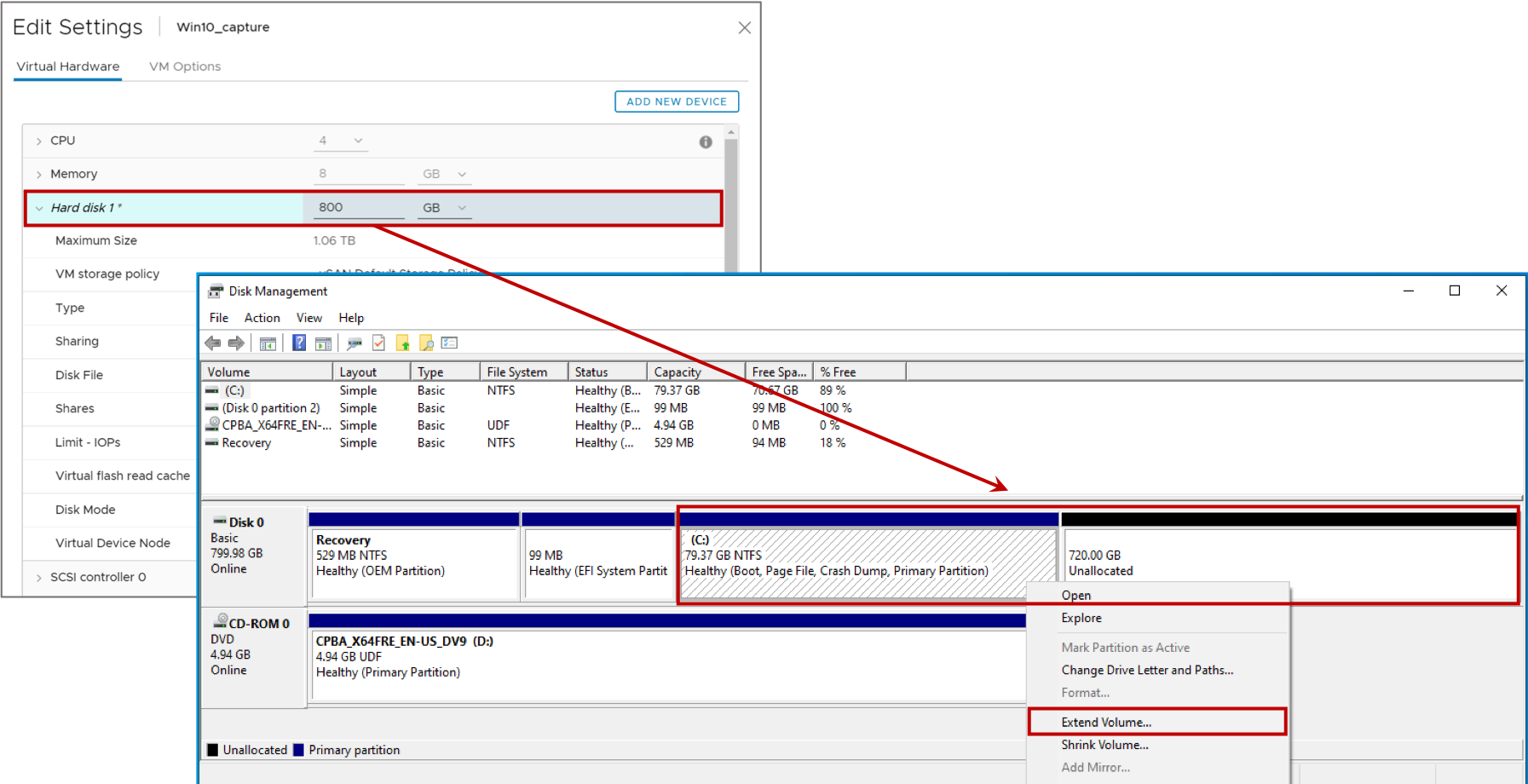Image resolution: width=1528 pixels, height=784 pixels.
Task: Click the VM storage policy row label
Action: 107,274
